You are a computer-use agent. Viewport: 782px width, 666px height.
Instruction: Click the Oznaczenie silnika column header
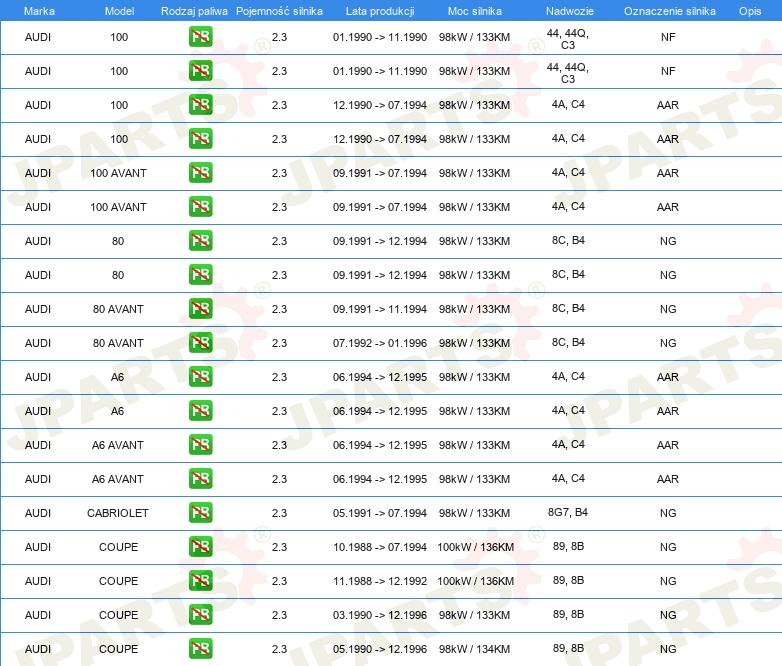[x=669, y=11]
